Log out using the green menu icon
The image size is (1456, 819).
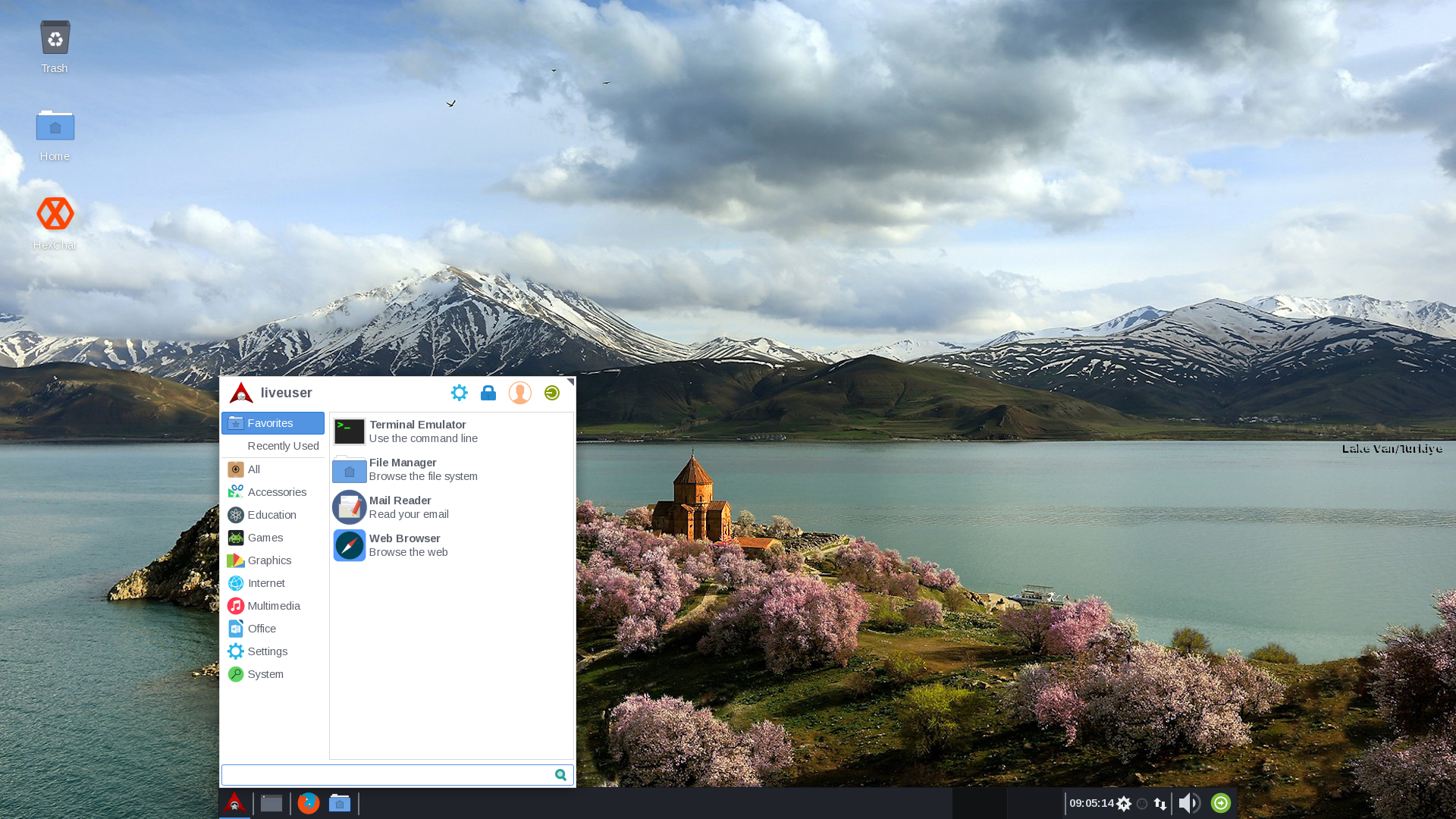pyautogui.click(x=552, y=393)
